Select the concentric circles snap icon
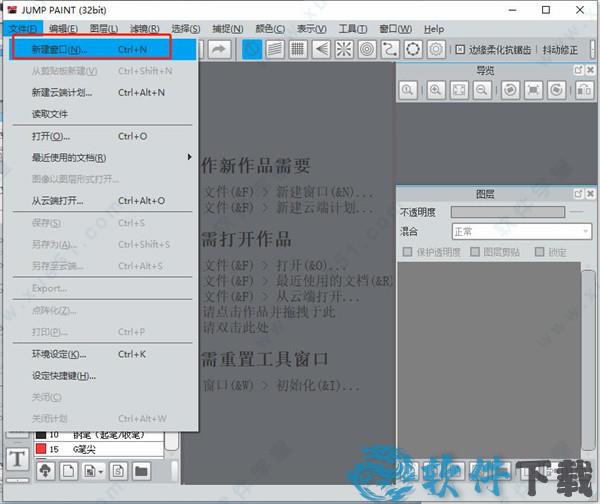Viewport: 600px width, 504px height. click(x=367, y=49)
